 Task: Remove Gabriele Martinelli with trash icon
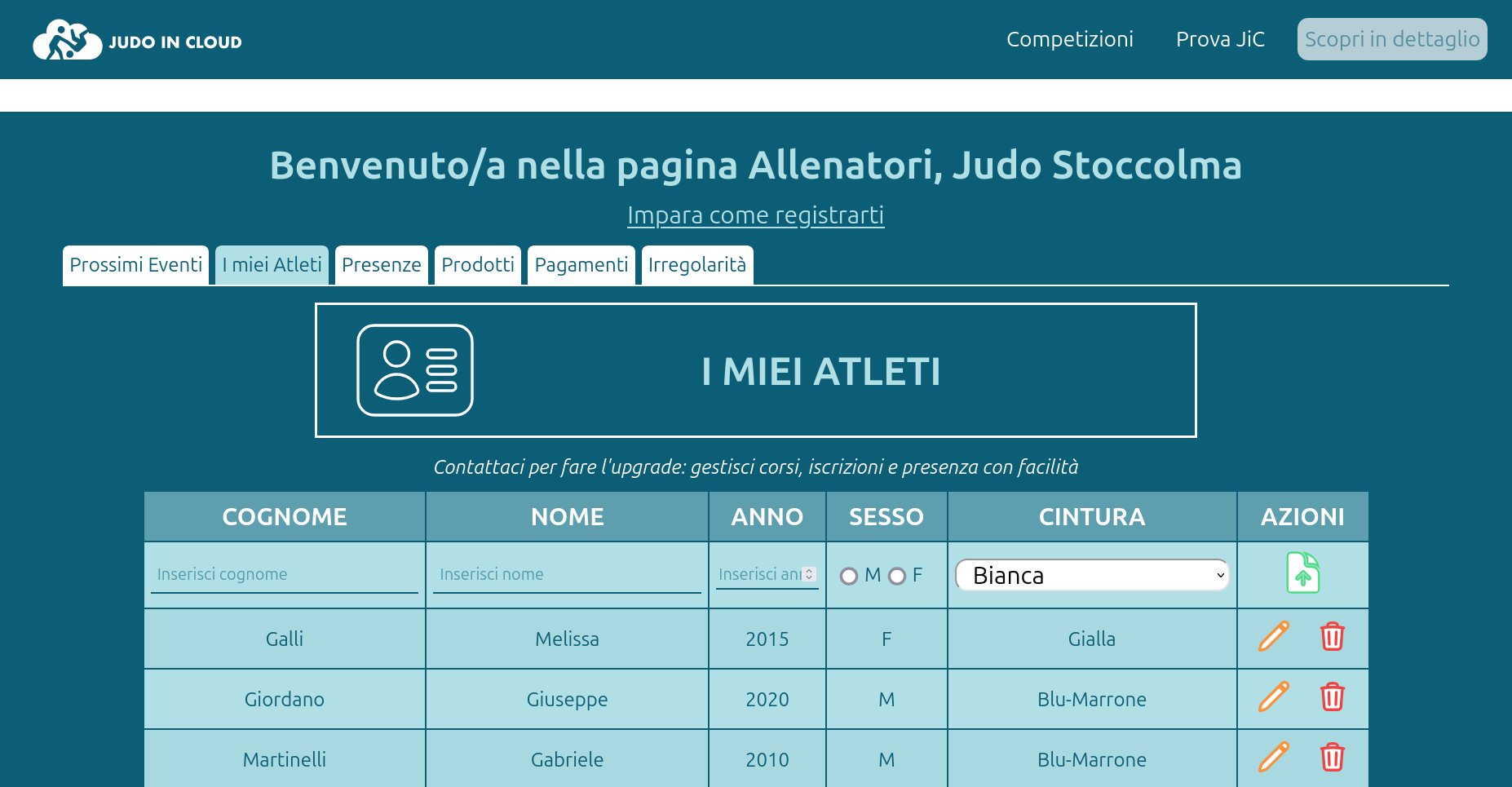(1332, 758)
